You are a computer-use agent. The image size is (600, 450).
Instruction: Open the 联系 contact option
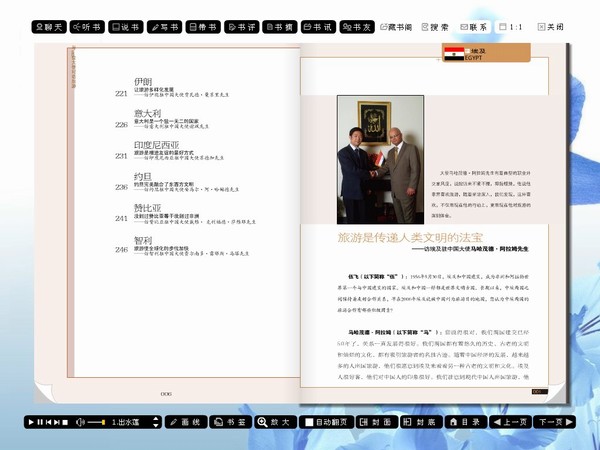[x=474, y=27]
